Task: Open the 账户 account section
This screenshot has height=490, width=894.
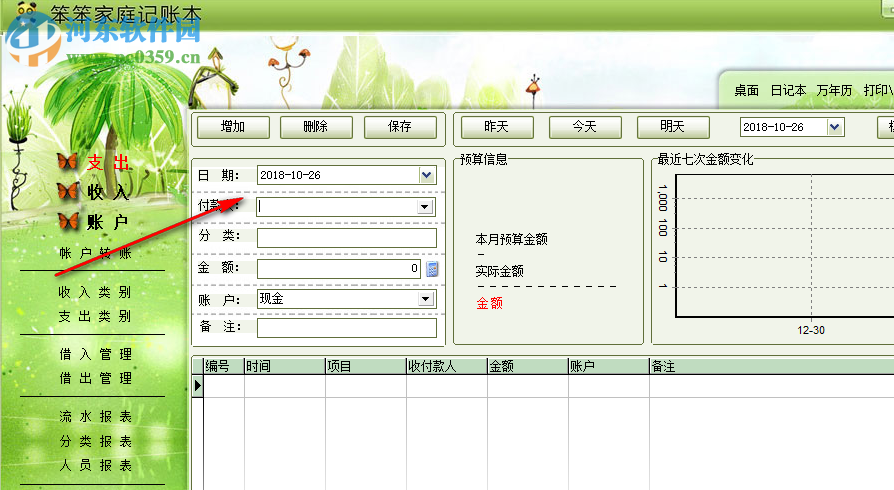Action: point(107,222)
